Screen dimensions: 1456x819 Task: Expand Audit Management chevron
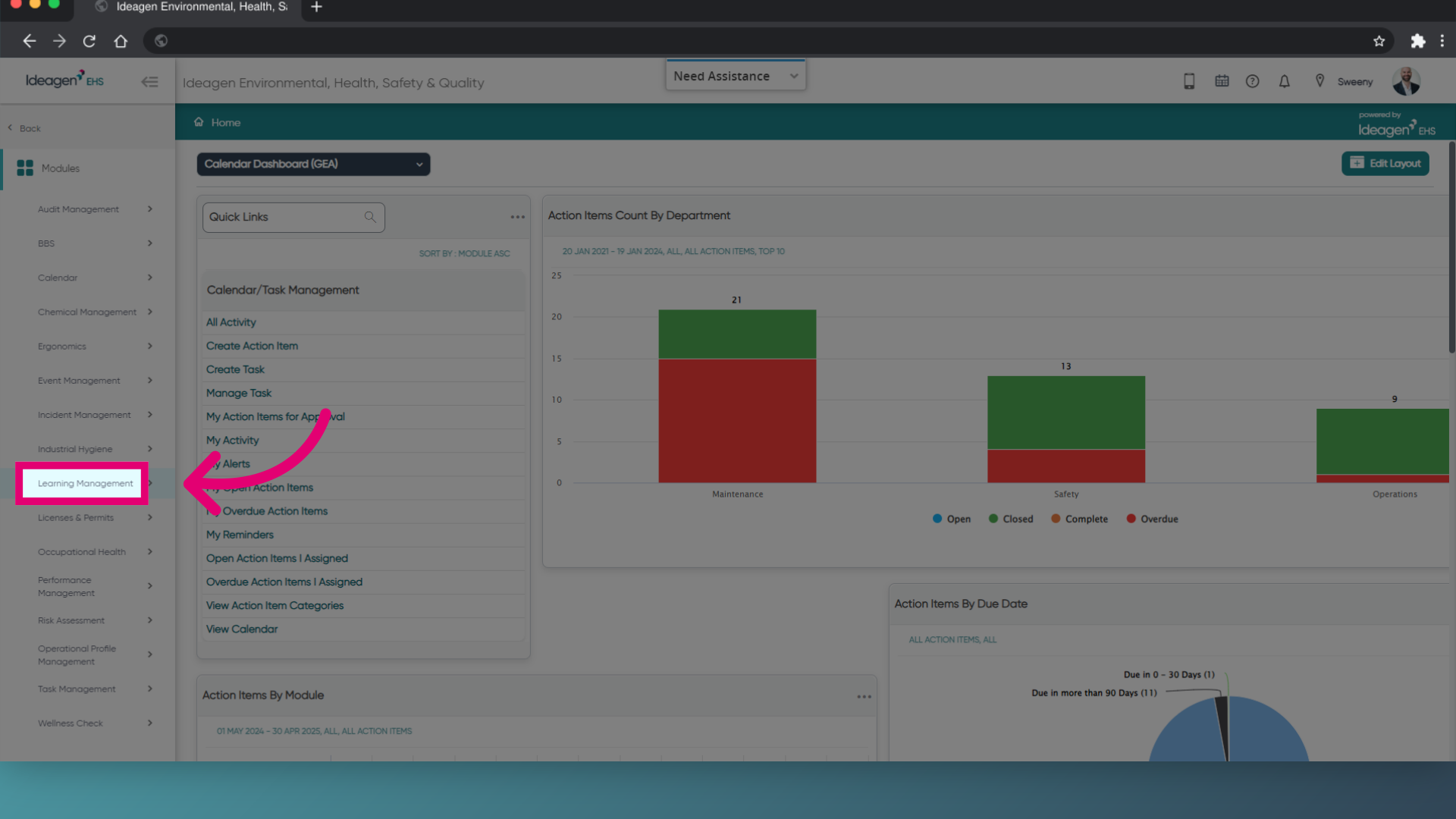150,209
